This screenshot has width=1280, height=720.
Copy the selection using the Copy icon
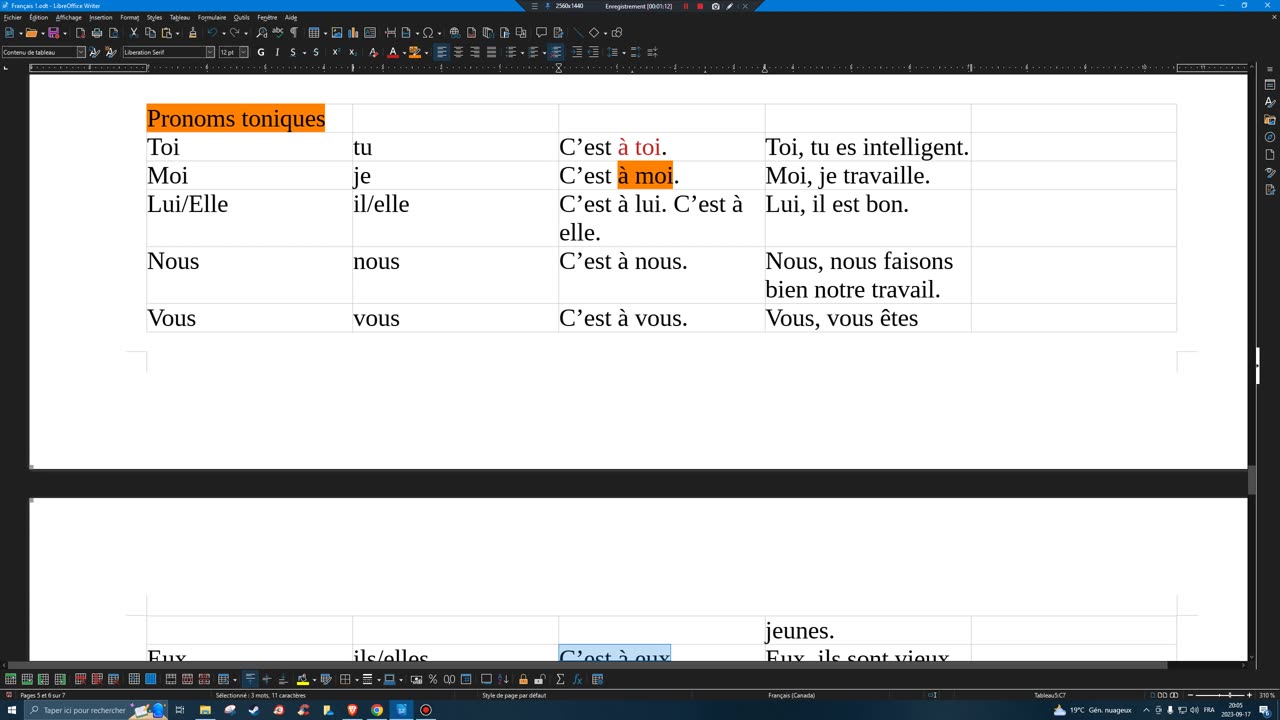(150, 33)
